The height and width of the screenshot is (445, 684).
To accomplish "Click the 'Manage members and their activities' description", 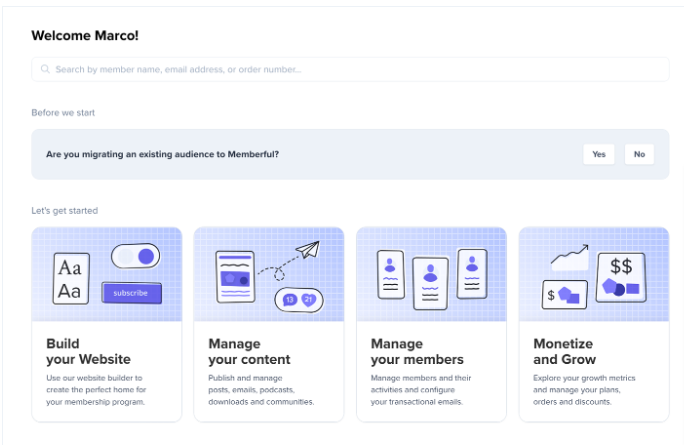I will (x=421, y=390).
